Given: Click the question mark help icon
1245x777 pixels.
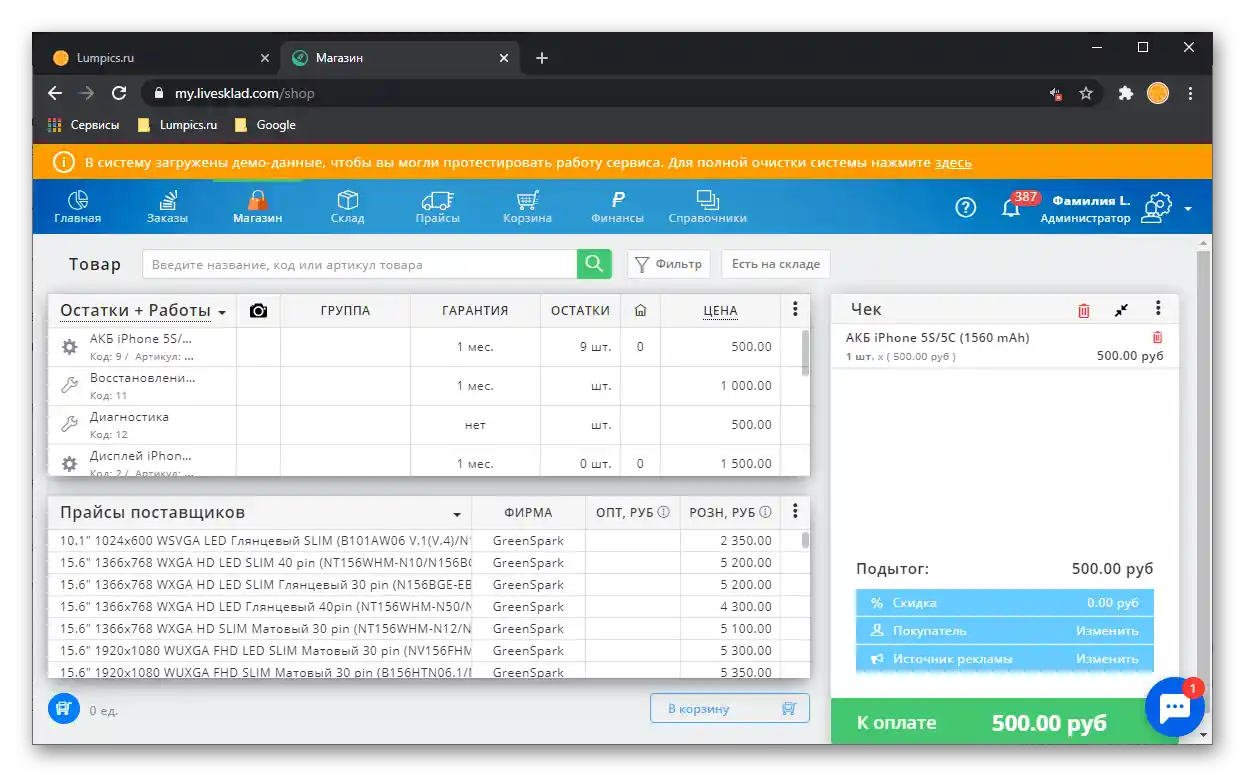Looking at the screenshot, I should point(965,207).
